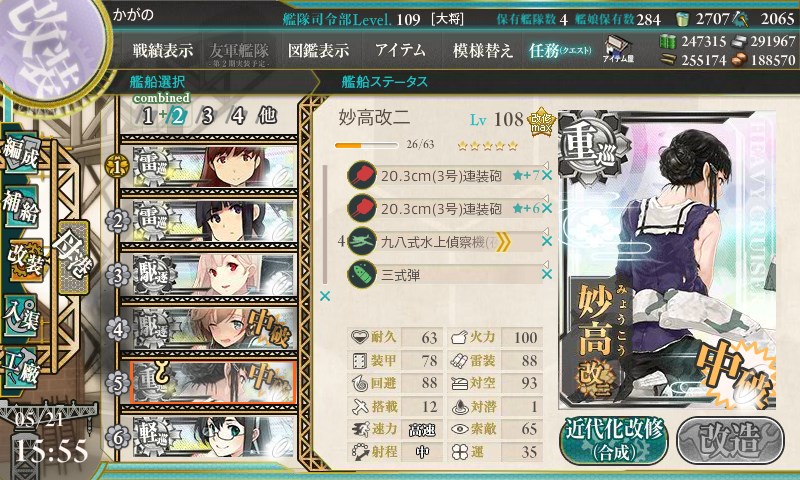Image resolution: width=800 pixels, height=480 pixels.
Task: Click the orange experience progress bar 26/63
Action: (x=366, y=145)
